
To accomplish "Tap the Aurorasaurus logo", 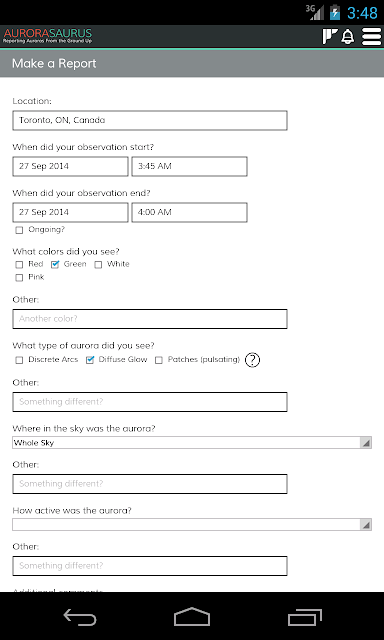I will [x=48, y=36].
